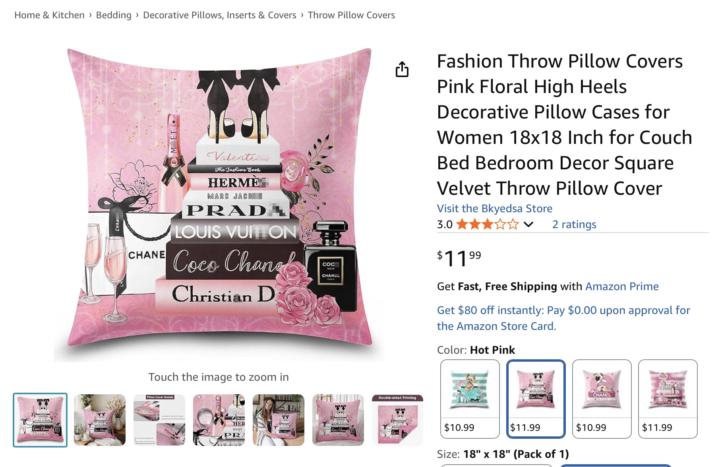Select the first pillow thumbnail image
This screenshot has height=467, width=720.
(x=40, y=420)
